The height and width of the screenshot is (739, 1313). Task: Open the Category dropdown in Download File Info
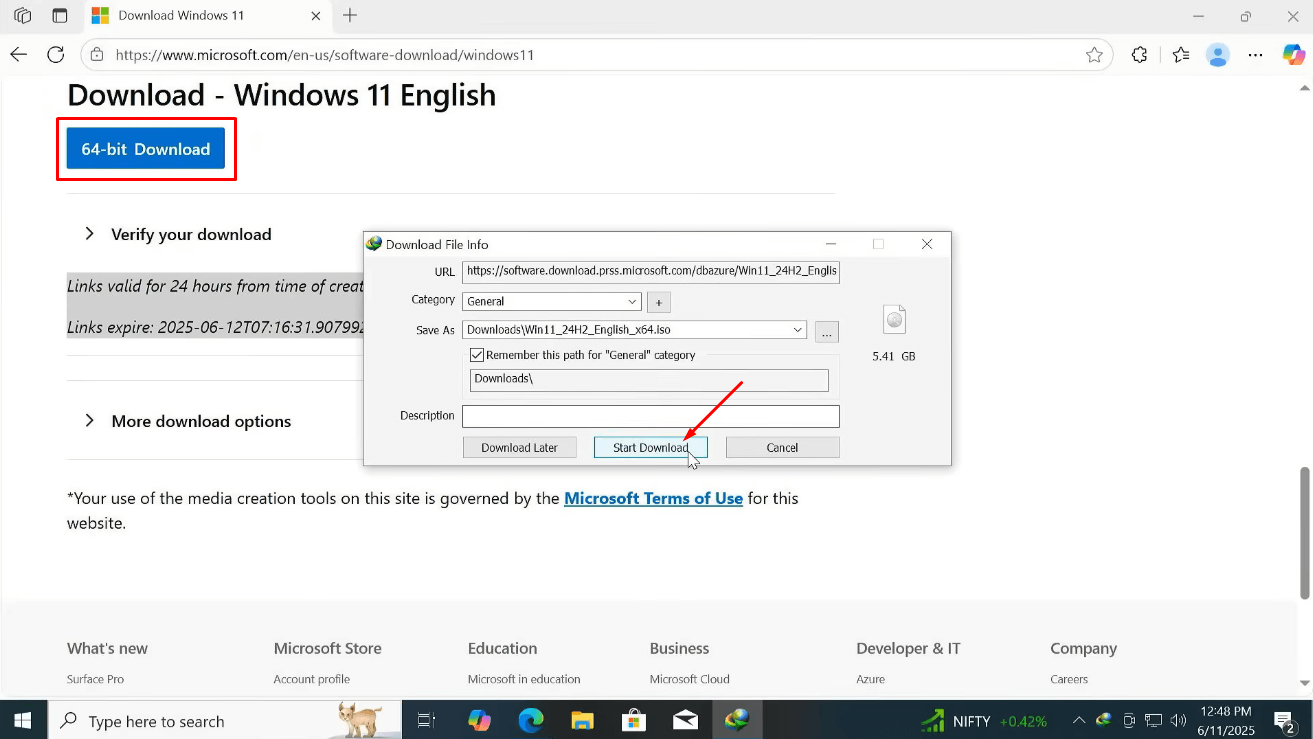[x=632, y=301]
